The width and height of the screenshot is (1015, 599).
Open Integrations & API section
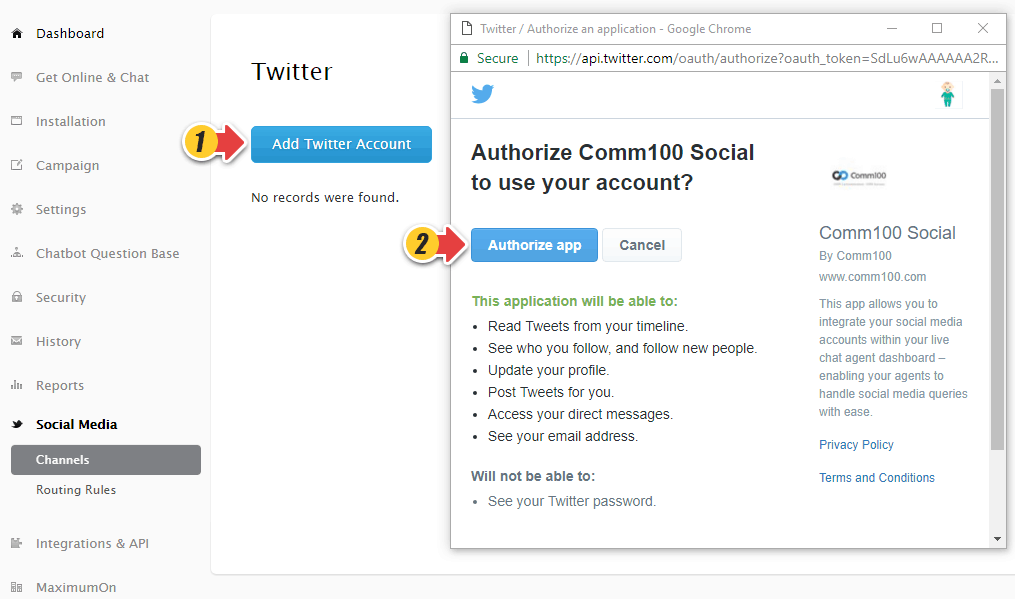(x=92, y=543)
